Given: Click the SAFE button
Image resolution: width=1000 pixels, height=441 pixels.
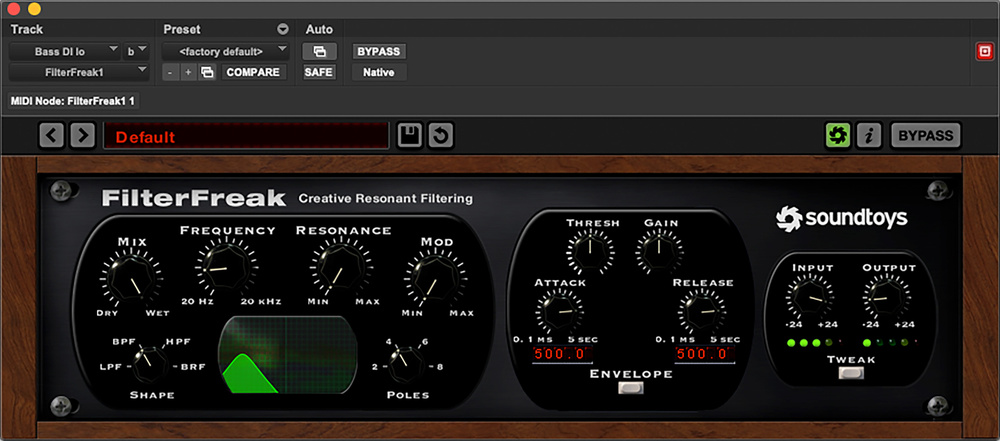Looking at the screenshot, I should 319,72.
